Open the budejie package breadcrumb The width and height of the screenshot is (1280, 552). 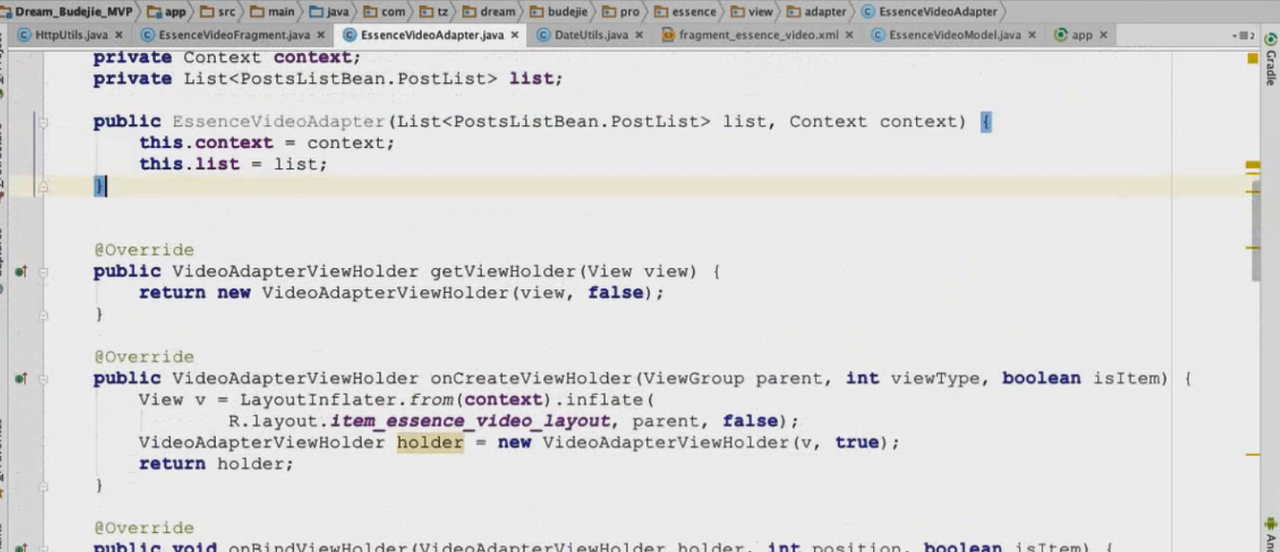pos(558,12)
